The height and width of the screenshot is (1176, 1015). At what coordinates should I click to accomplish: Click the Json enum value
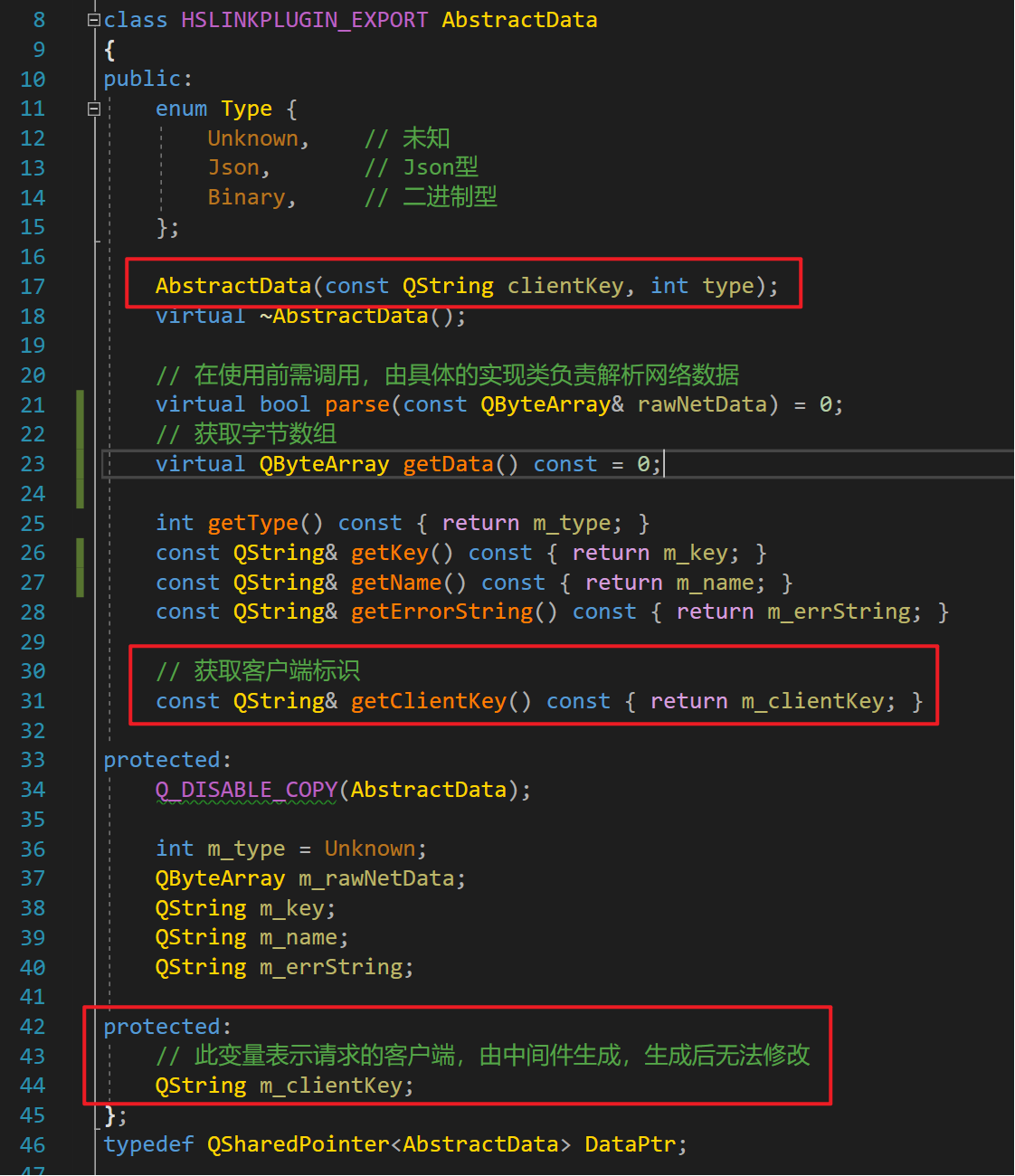[x=233, y=168]
